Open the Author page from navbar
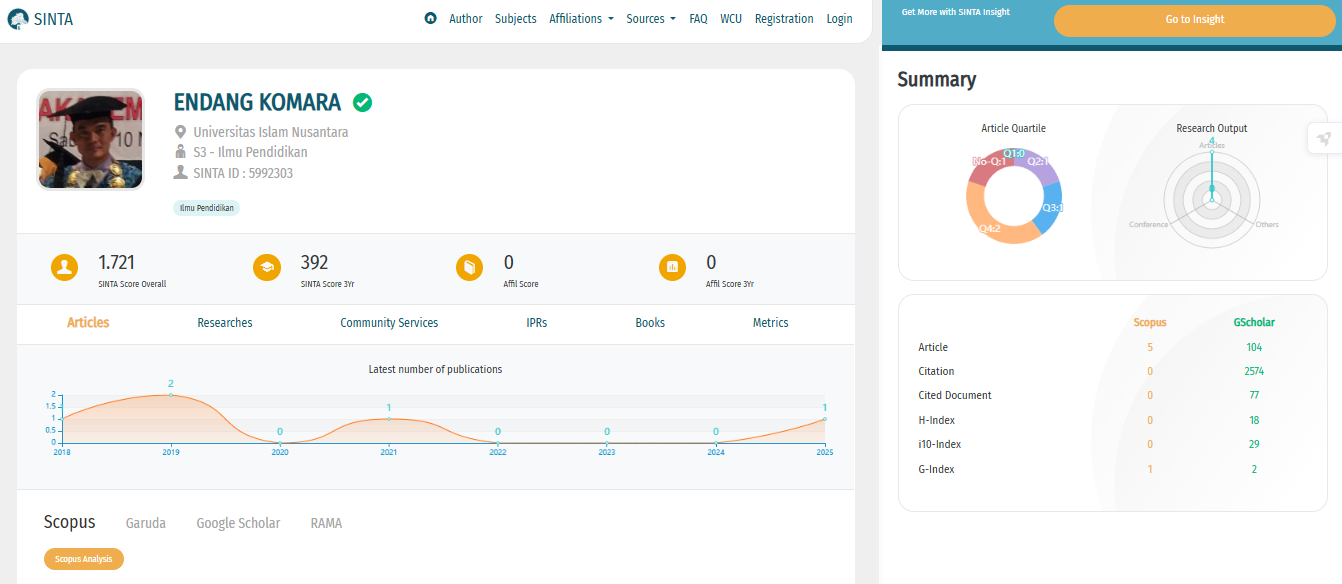 466,19
